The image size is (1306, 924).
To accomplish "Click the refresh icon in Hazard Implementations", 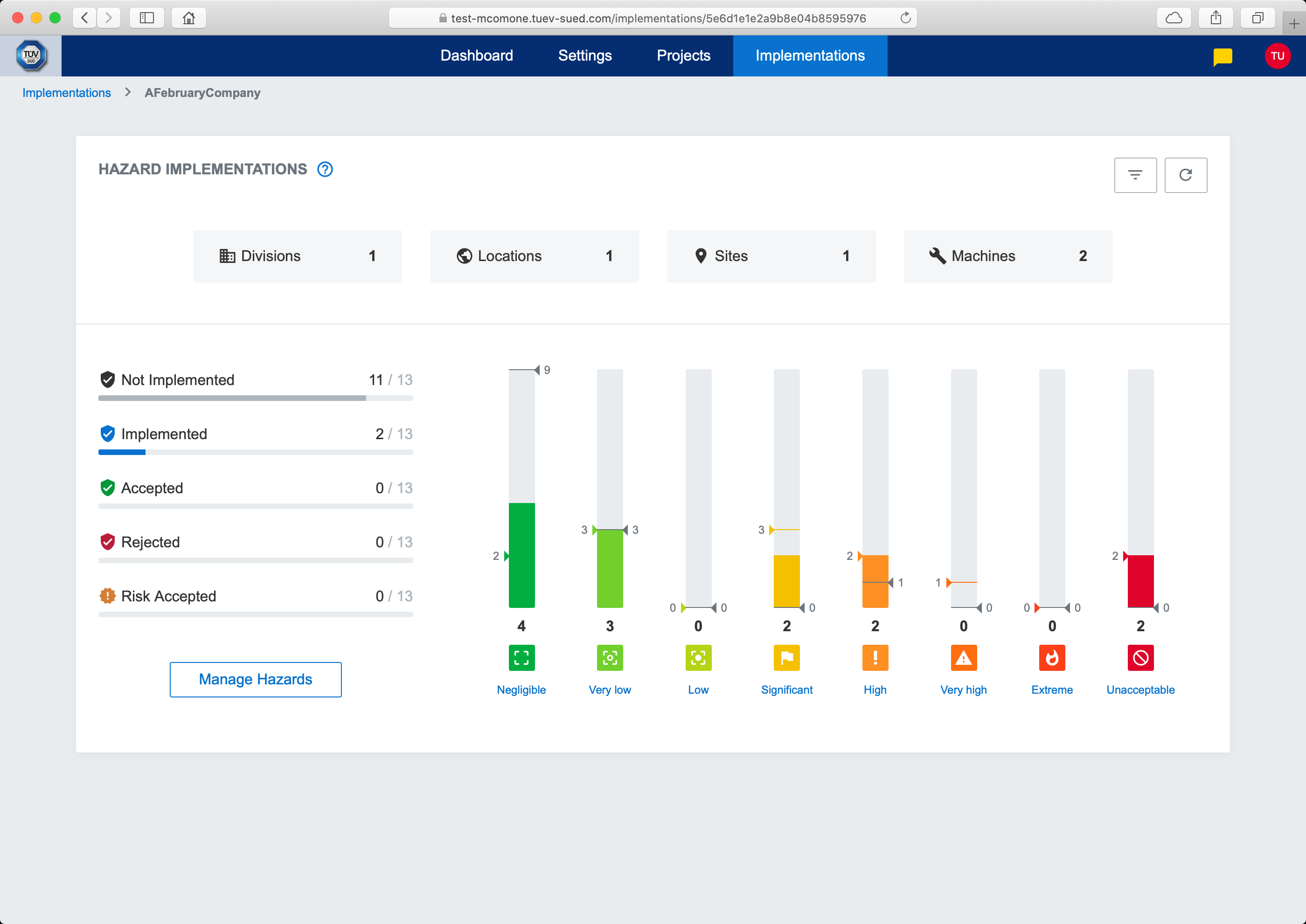I will click(1185, 175).
